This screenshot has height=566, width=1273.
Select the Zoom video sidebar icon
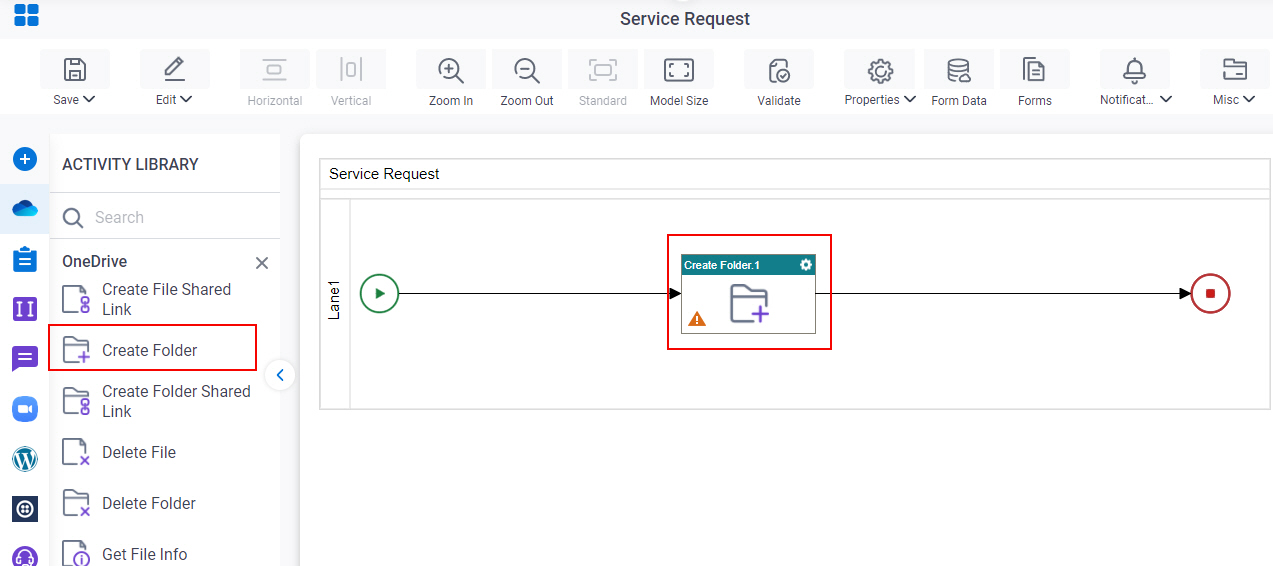[25, 409]
